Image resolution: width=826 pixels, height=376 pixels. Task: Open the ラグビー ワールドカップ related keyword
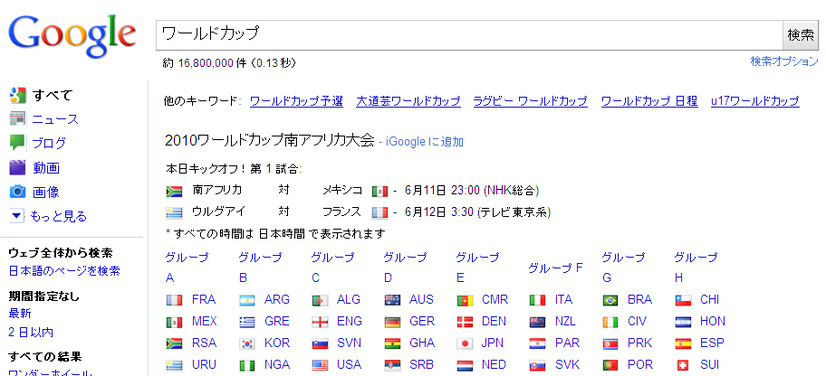530,101
